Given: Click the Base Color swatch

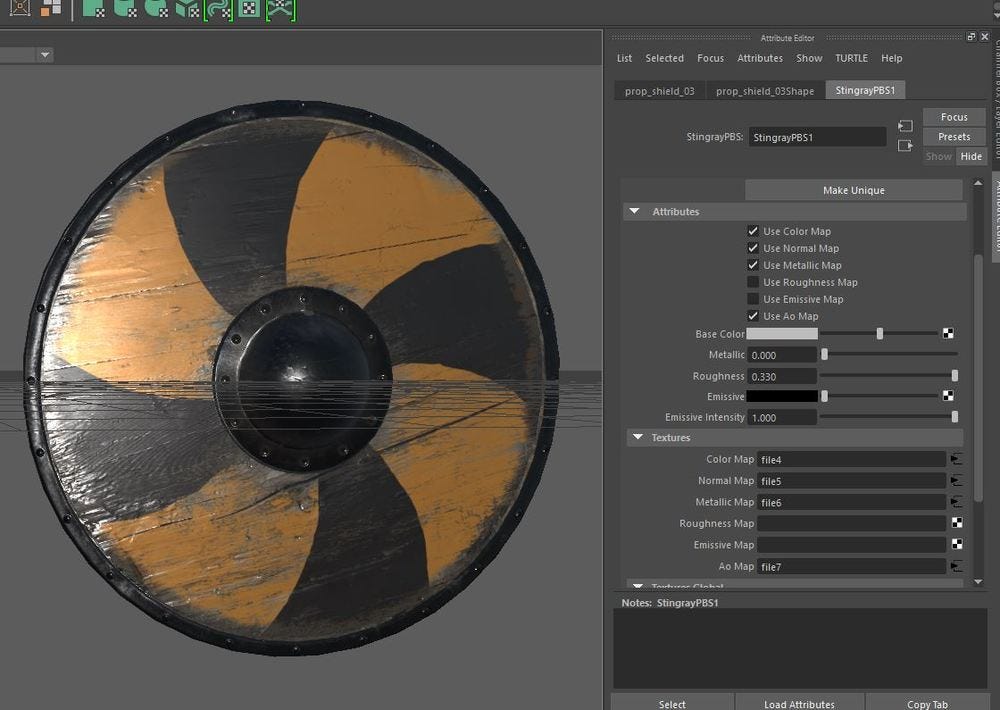Looking at the screenshot, I should tap(782, 334).
